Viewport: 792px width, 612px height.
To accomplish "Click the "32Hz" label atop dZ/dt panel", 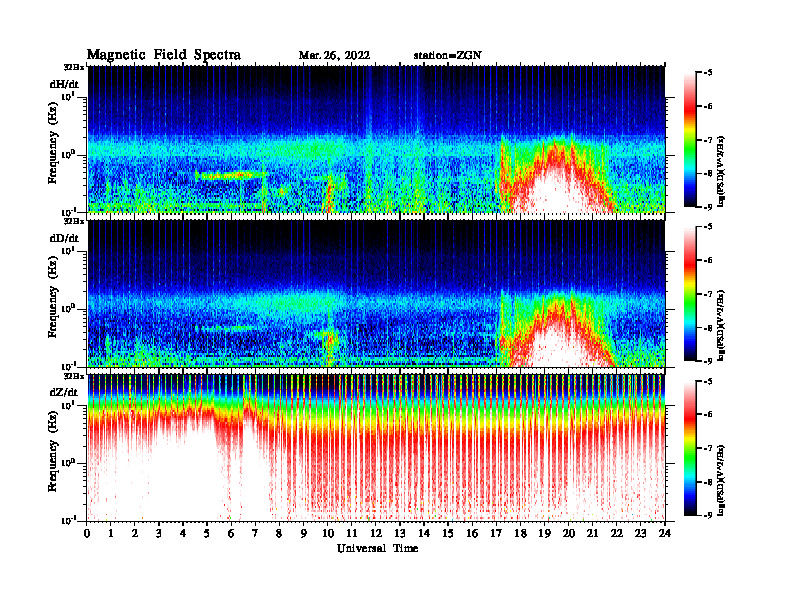I will (74, 376).
